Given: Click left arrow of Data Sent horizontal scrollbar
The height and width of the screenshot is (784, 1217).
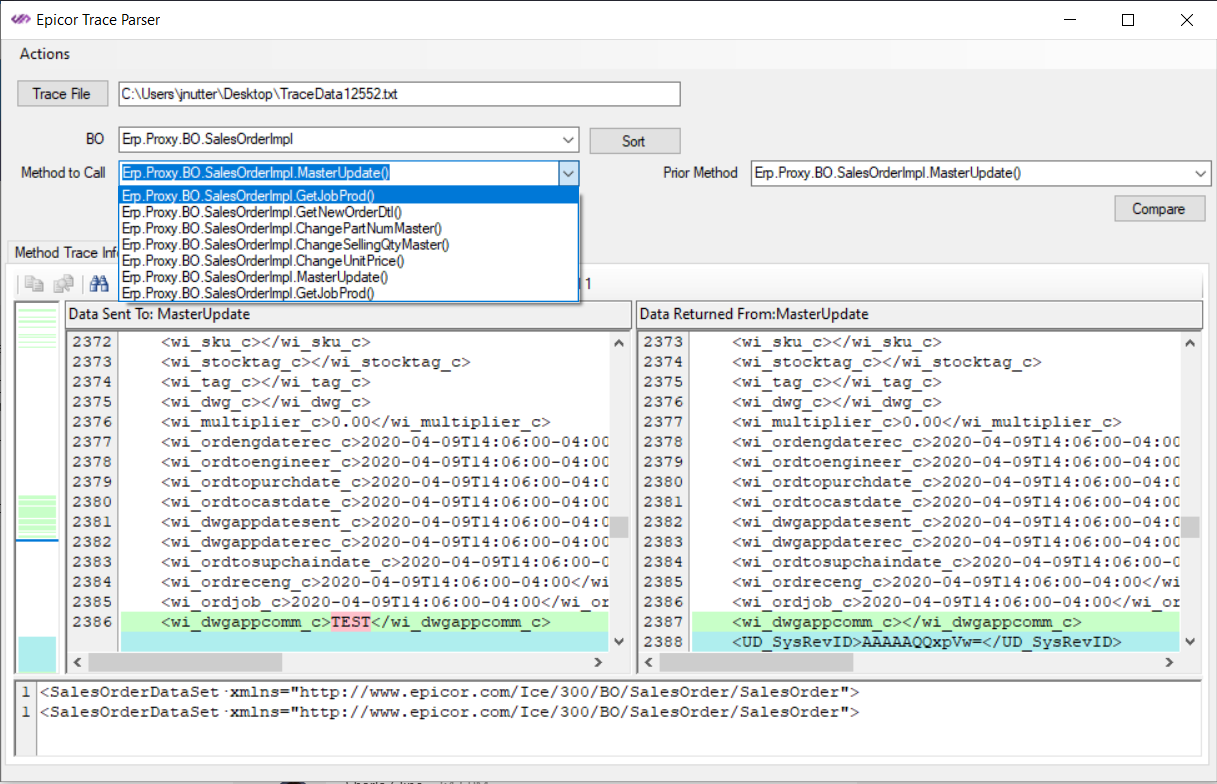Looking at the screenshot, I should pos(77,662).
